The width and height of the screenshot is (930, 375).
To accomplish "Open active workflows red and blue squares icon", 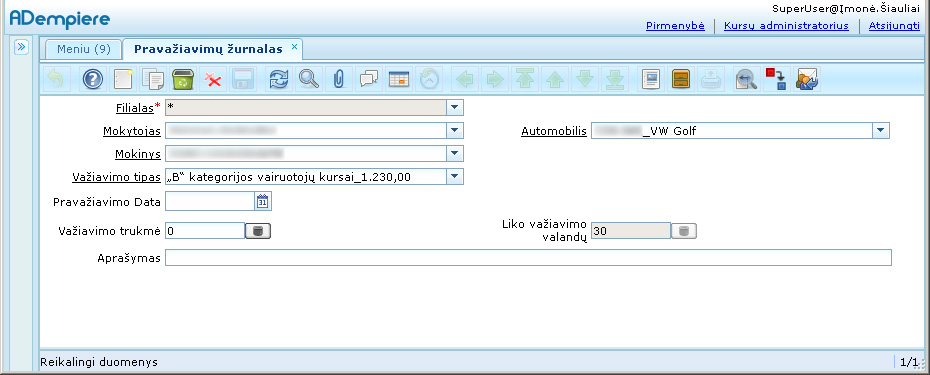I will (x=775, y=79).
